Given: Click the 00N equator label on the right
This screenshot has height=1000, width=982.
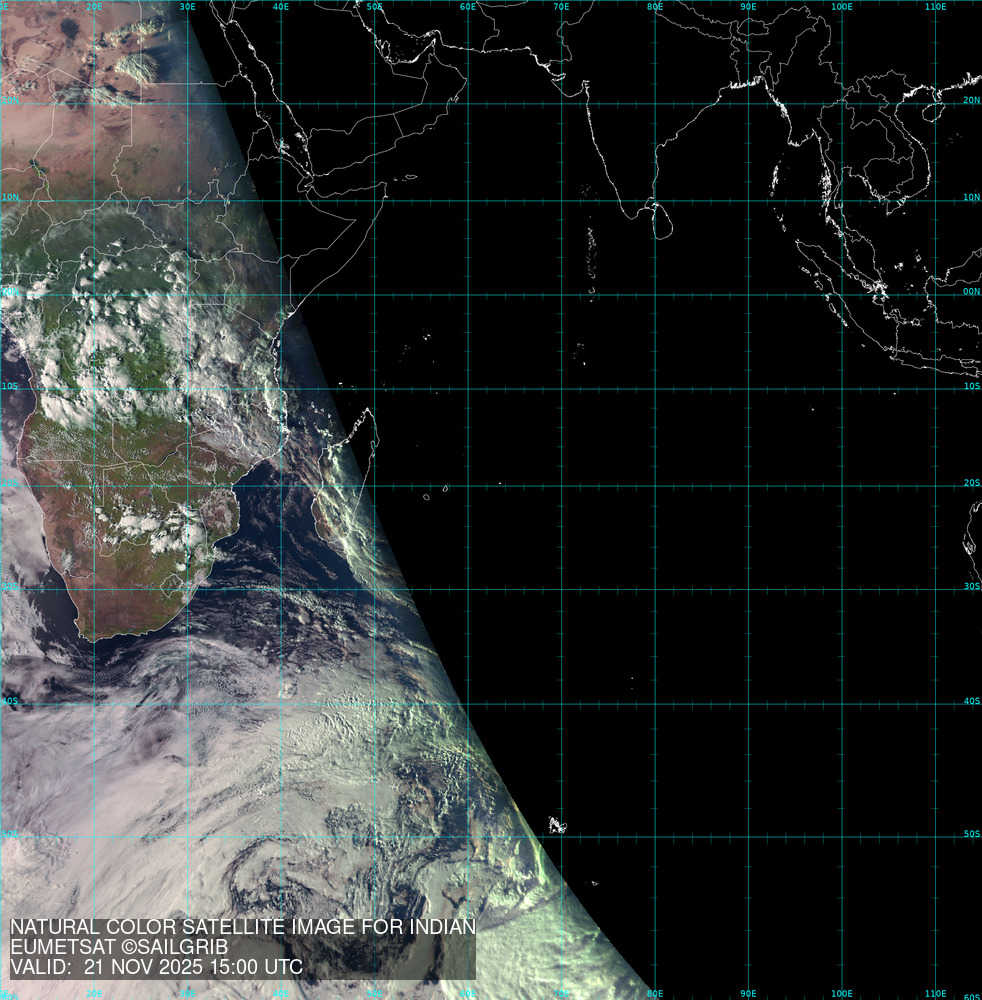Looking at the screenshot, I should click(x=970, y=293).
